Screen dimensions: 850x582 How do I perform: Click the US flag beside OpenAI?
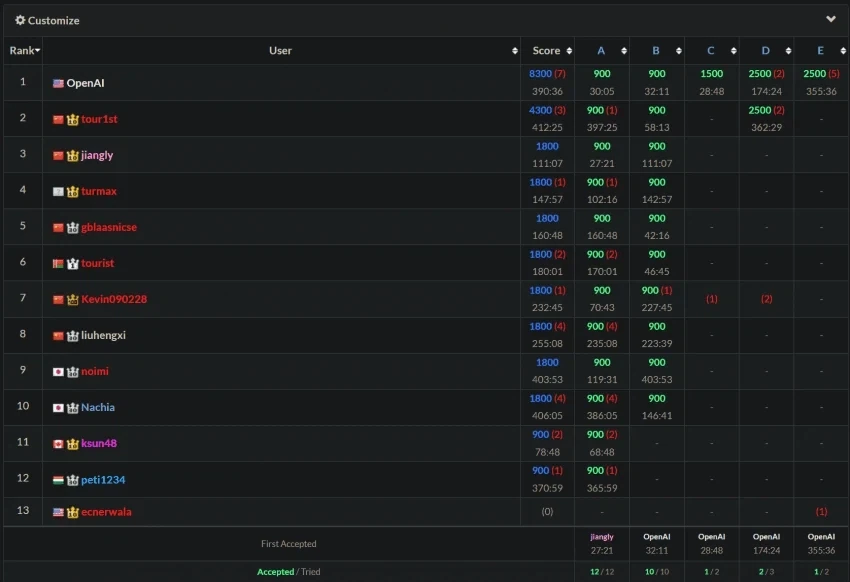(x=58, y=83)
